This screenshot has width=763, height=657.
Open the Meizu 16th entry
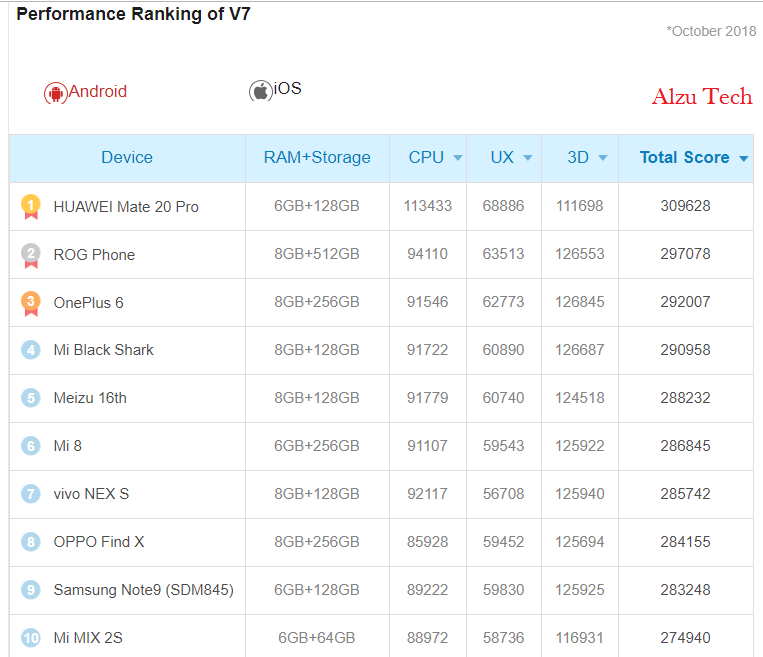[x=90, y=398]
